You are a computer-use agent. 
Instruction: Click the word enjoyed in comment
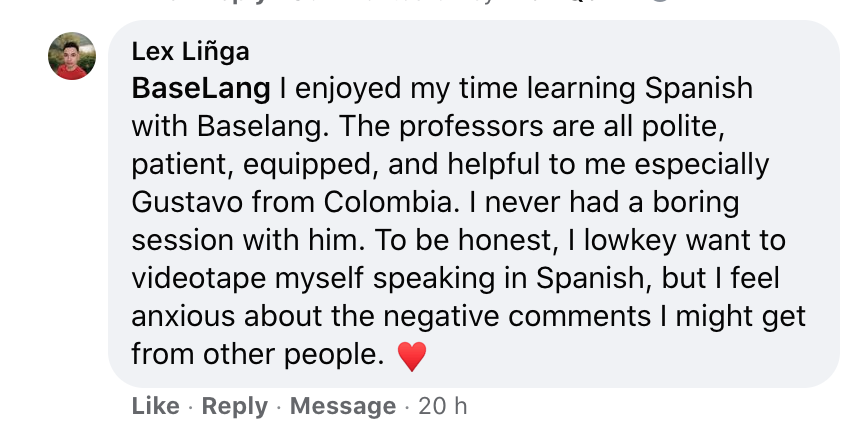coord(345,89)
